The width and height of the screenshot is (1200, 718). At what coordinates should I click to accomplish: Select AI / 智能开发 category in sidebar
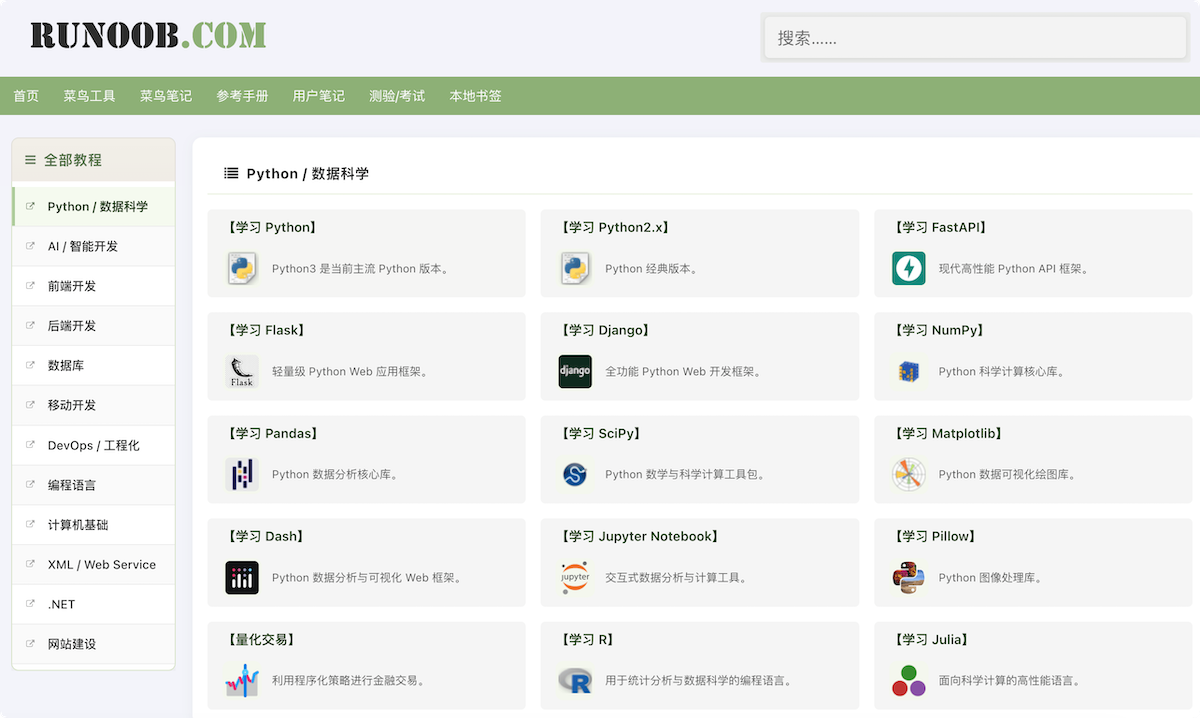(93, 246)
